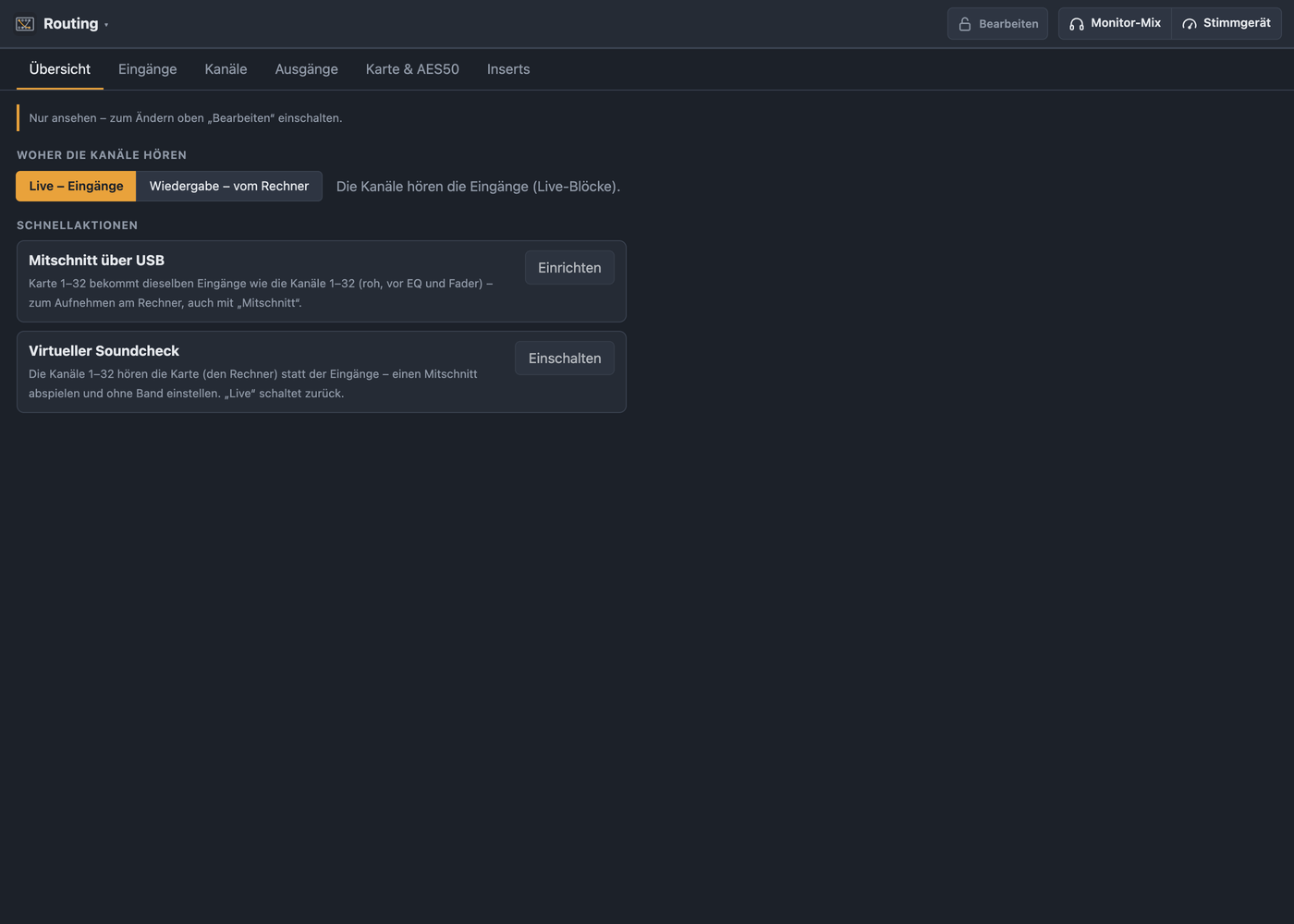Click the 'Woher die Kanäle hören' label
The image size is (1294, 924).
[102, 155]
